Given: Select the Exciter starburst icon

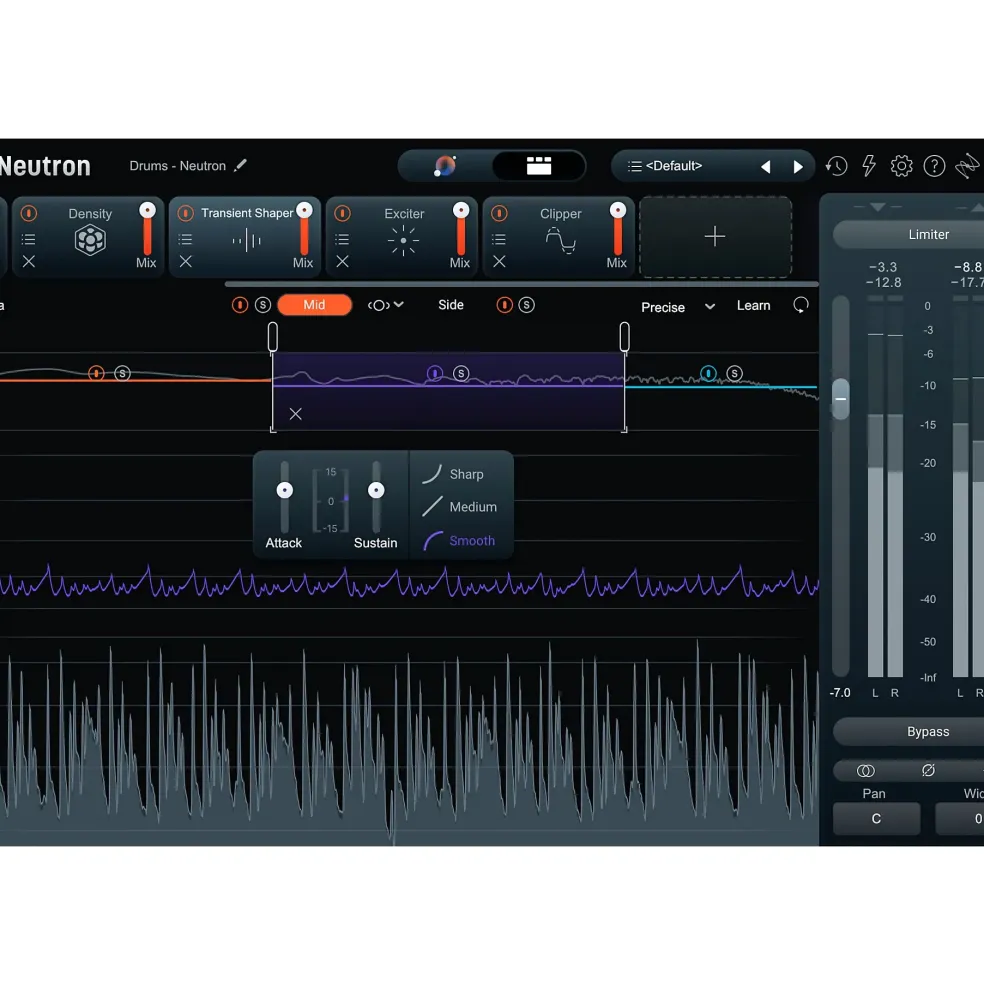Looking at the screenshot, I should point(403,241).
